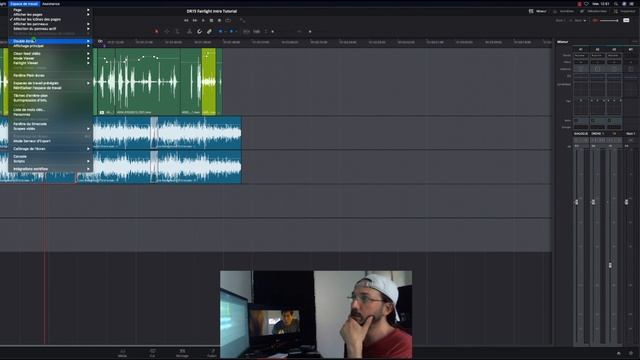This screenshot has height=360, width=640.
Task: Select the Main 1 bus name in mixer
Action: (631, 133)
